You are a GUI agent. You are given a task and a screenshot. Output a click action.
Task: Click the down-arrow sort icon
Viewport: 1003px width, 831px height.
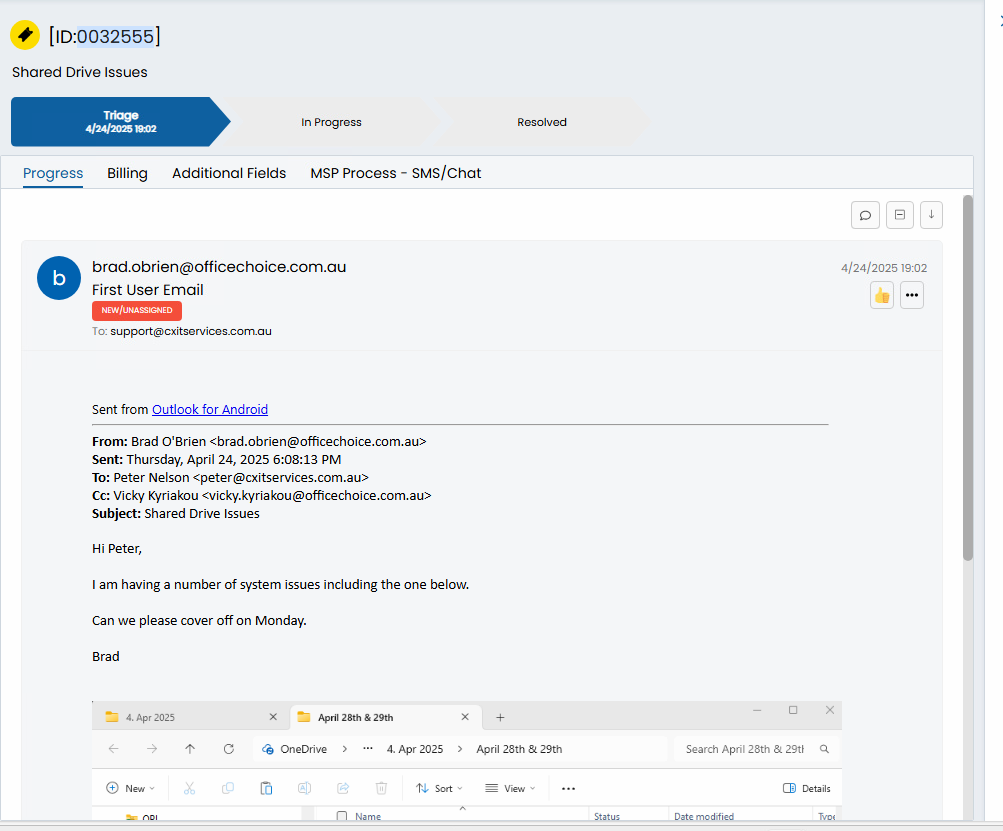point(931,215)
